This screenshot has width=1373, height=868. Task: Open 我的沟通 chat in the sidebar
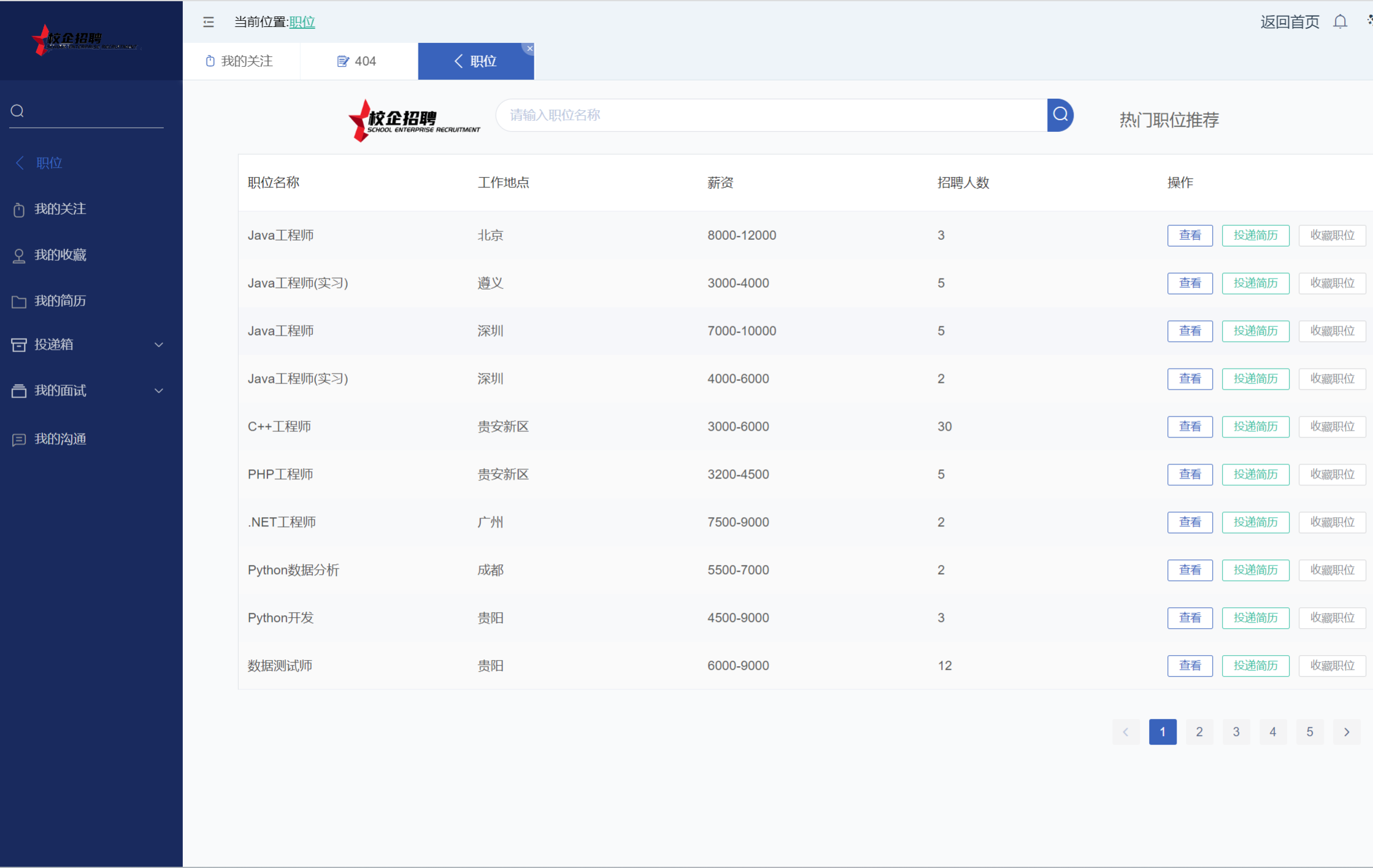pyautogui.click(x=60, y=439)
